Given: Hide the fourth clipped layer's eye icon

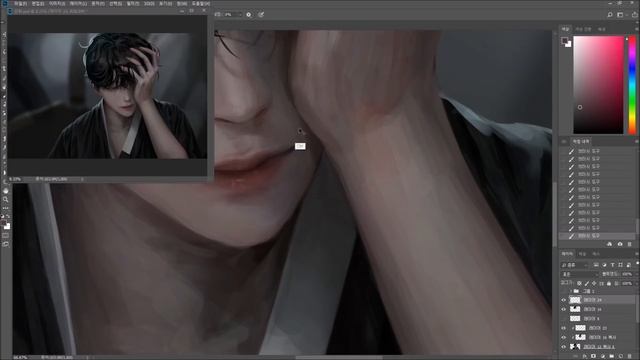Looking at the screenshot, I should 564,328.
